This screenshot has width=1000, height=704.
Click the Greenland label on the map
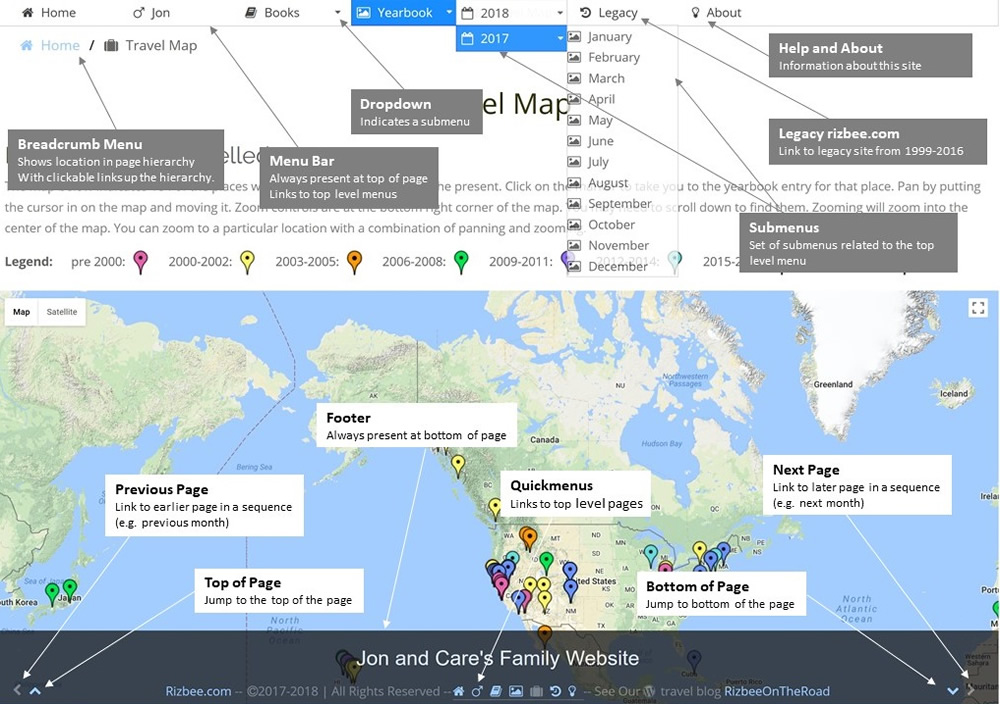(833, 385)
